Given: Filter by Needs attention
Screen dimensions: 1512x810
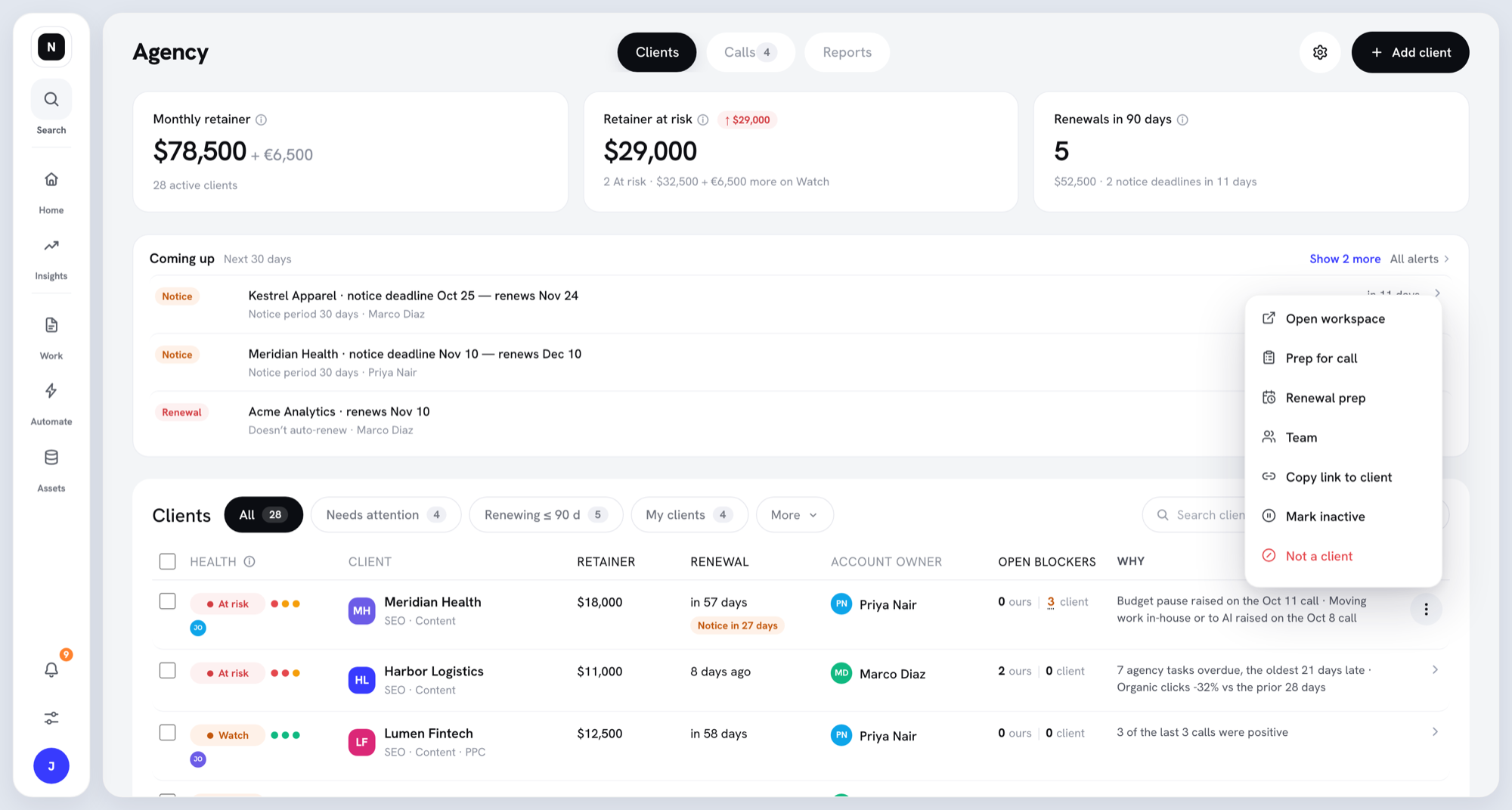Looking at the screenshot, I should pos(386,515).
